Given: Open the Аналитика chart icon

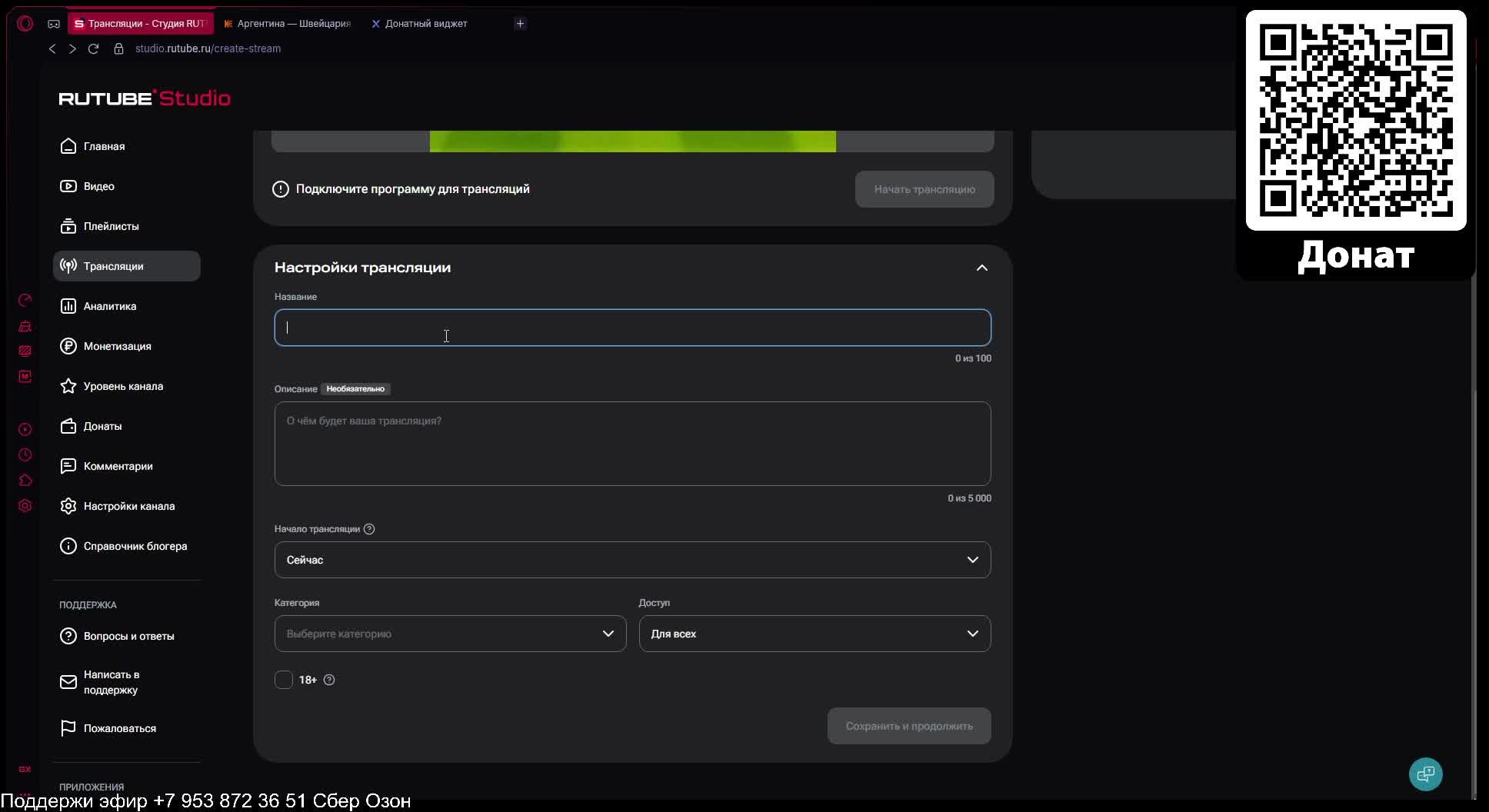Looking at the screenshot, I should (68, 306).
